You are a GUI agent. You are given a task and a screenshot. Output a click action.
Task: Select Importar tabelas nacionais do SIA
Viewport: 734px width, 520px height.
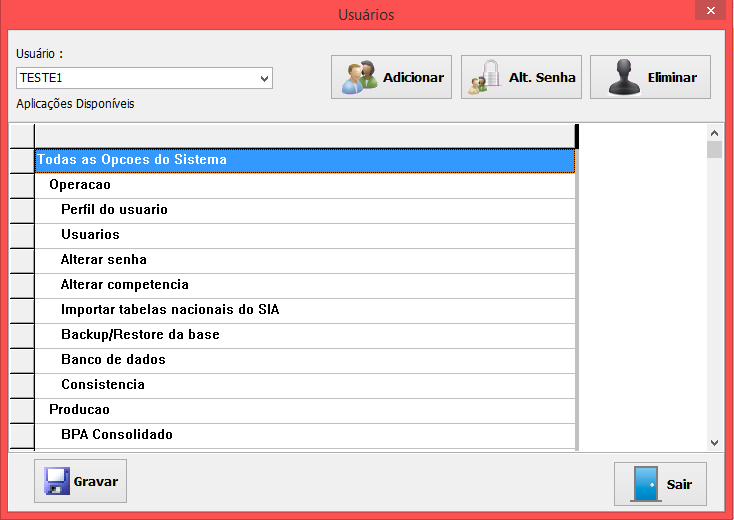170,310
